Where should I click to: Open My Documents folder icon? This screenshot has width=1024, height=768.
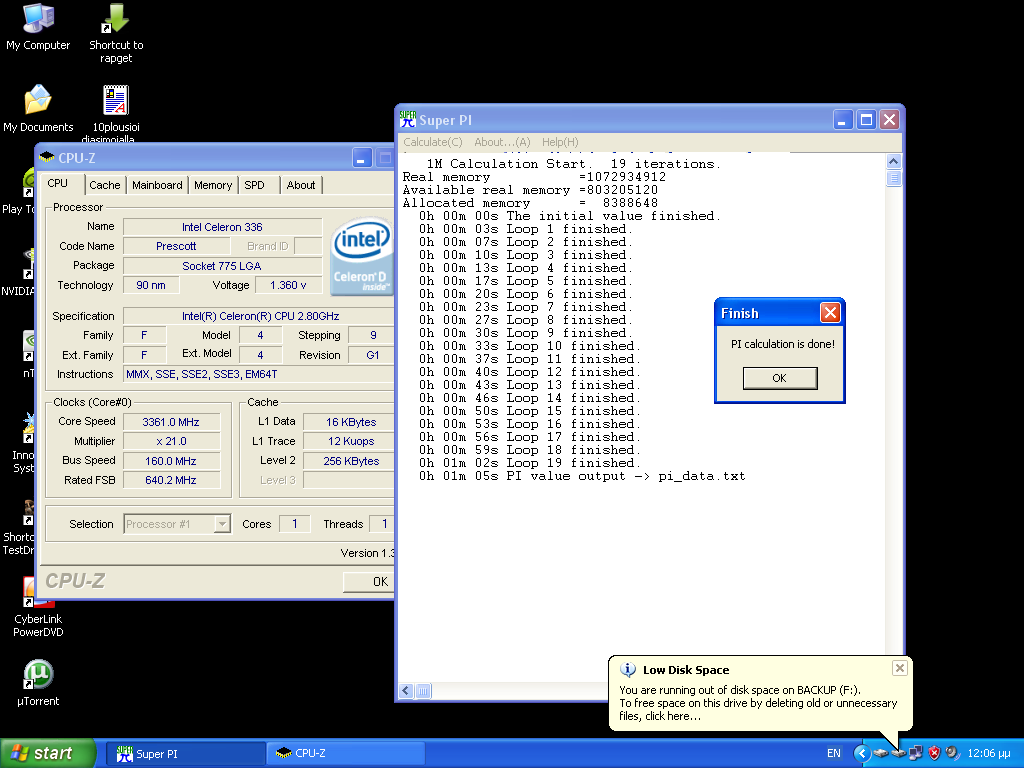[x=38, y=108]
